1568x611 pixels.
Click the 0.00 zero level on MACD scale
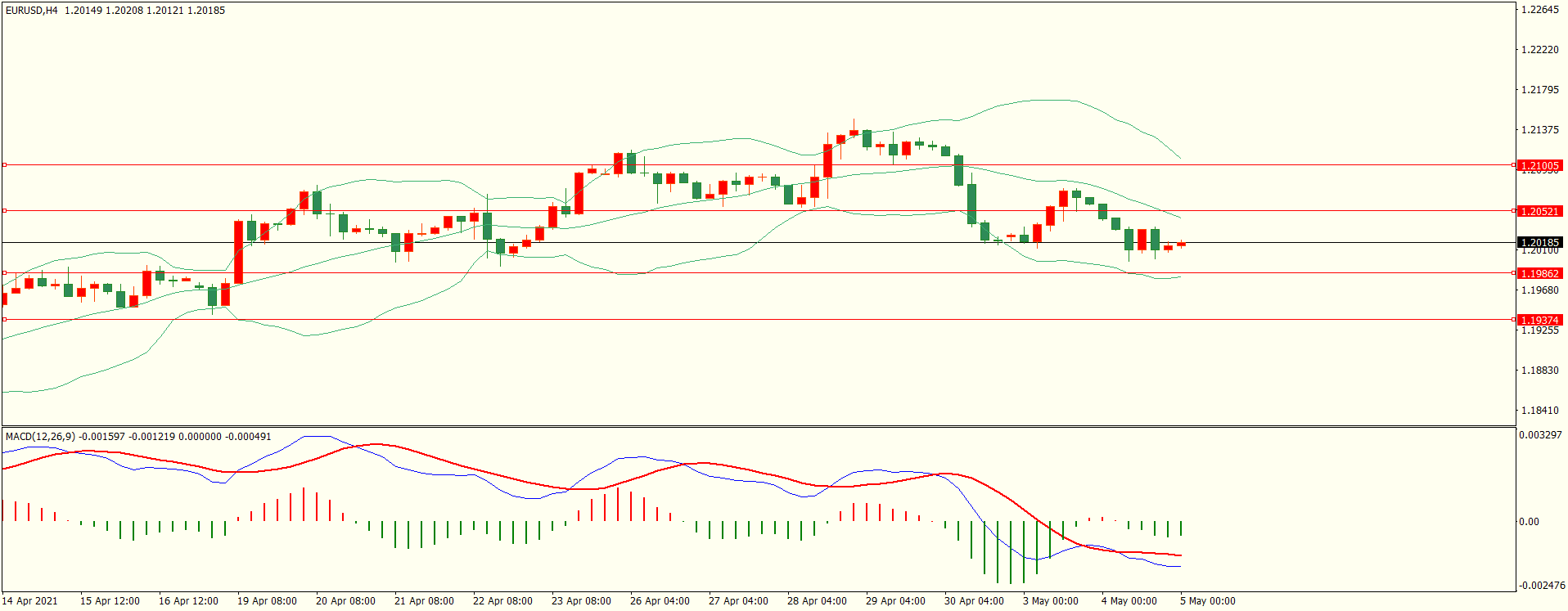(x=1529, y=522)
